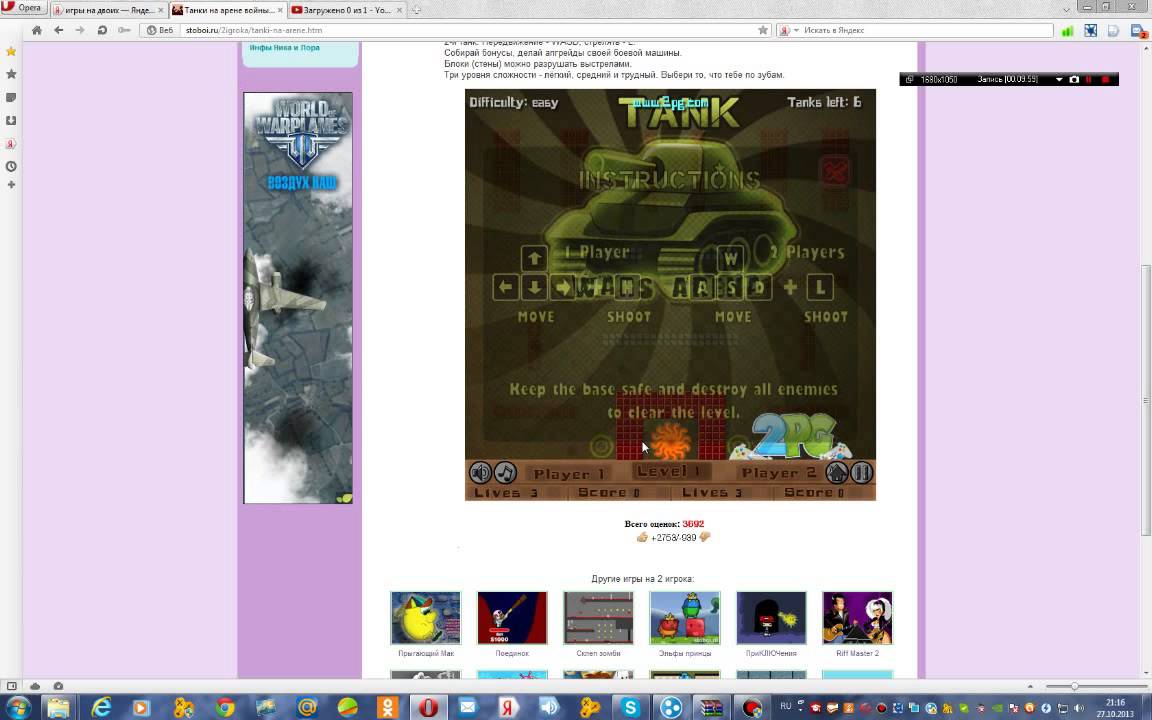The image size is (1152, 720).
Task: Open Odnoklassniki from the taskbar
Action: pyautogui.click(x=386, y=708)
